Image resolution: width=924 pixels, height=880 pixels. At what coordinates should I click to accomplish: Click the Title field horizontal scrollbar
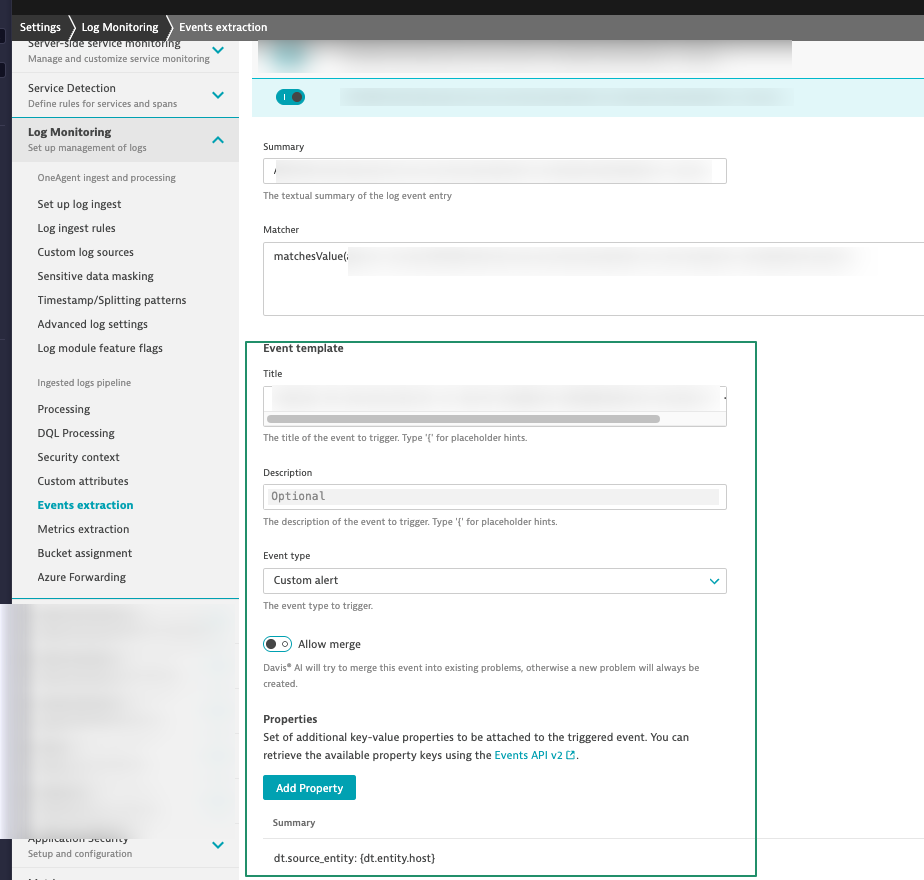[x=463, y=419]
